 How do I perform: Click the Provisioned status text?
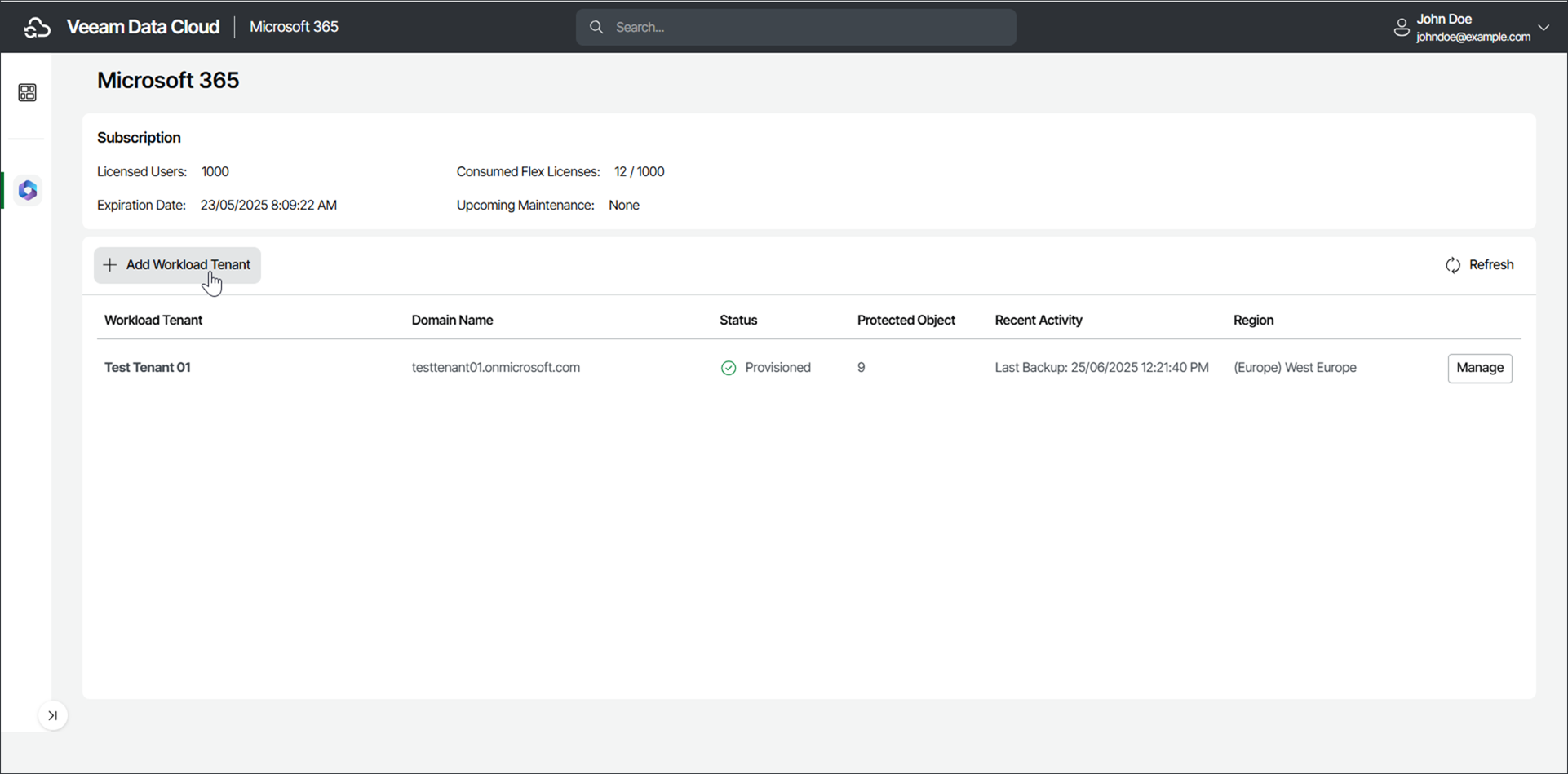click(777, 368)
